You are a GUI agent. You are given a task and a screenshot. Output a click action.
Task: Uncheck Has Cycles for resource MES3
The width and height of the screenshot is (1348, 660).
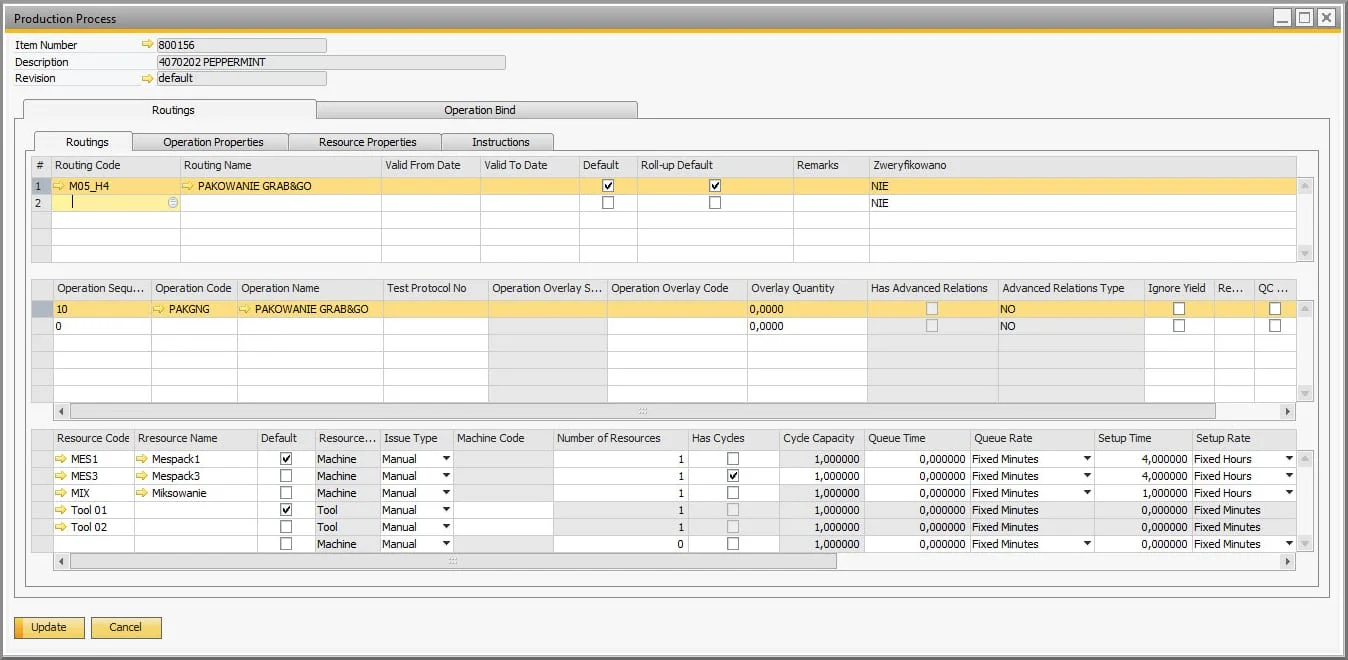click(x=733, y=476)
